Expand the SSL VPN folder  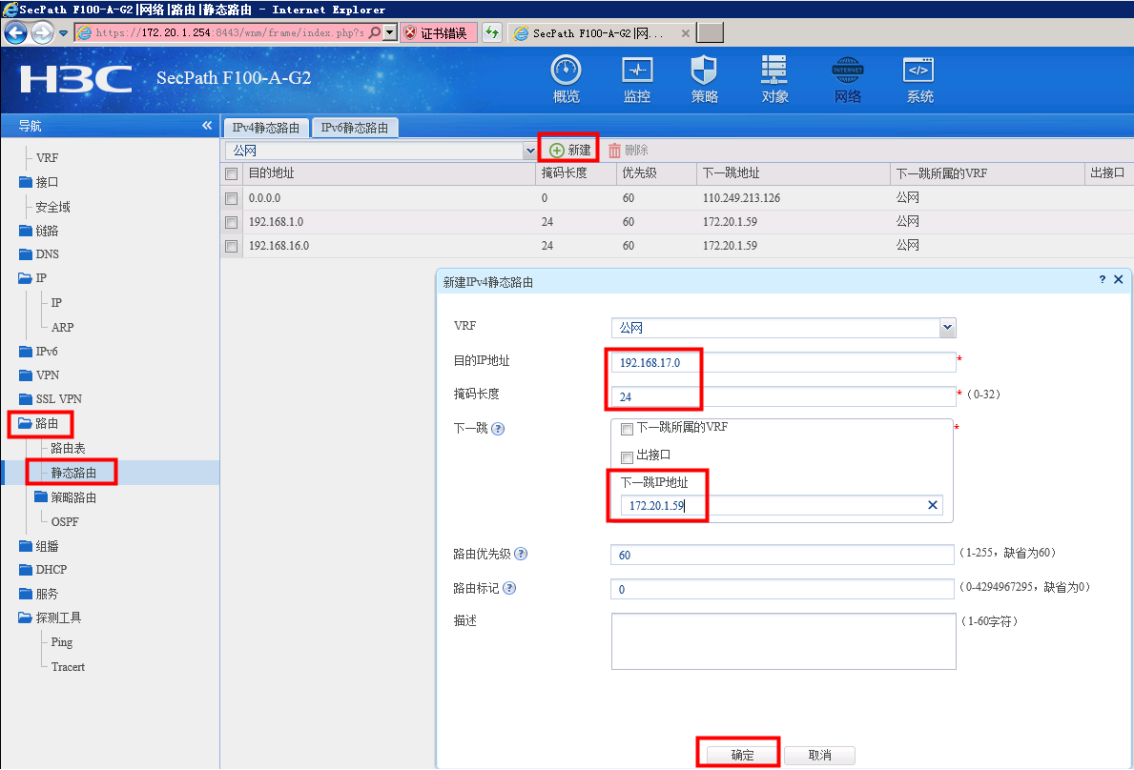click(x=50, y=398)
